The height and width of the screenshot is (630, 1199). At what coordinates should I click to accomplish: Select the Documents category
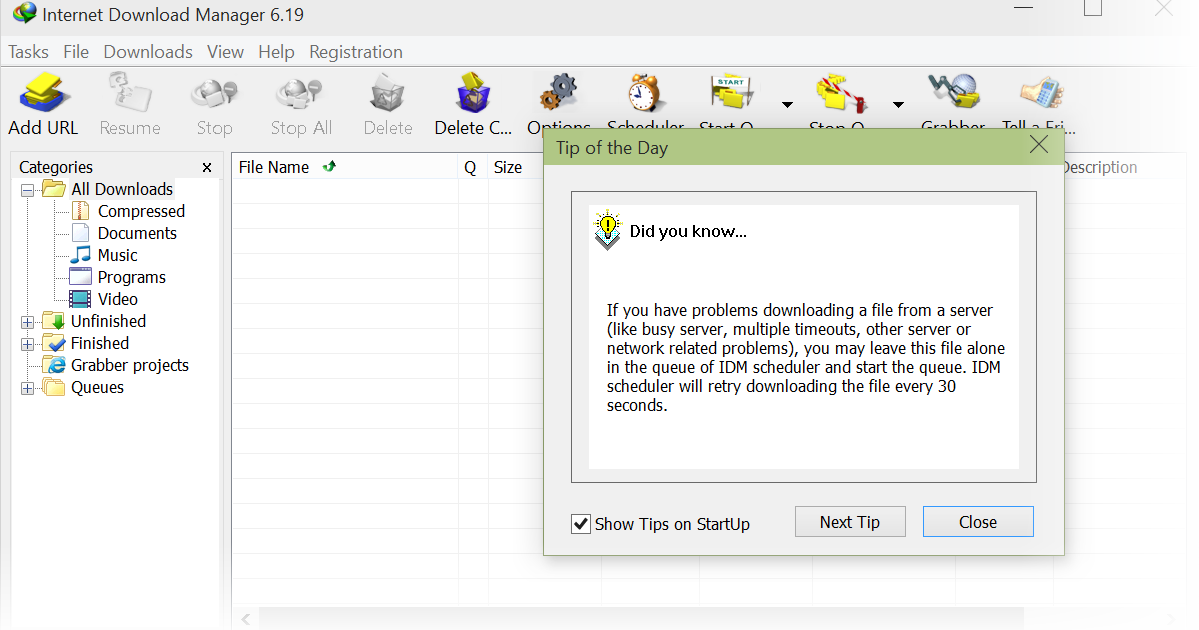click(x=137, y=233)
